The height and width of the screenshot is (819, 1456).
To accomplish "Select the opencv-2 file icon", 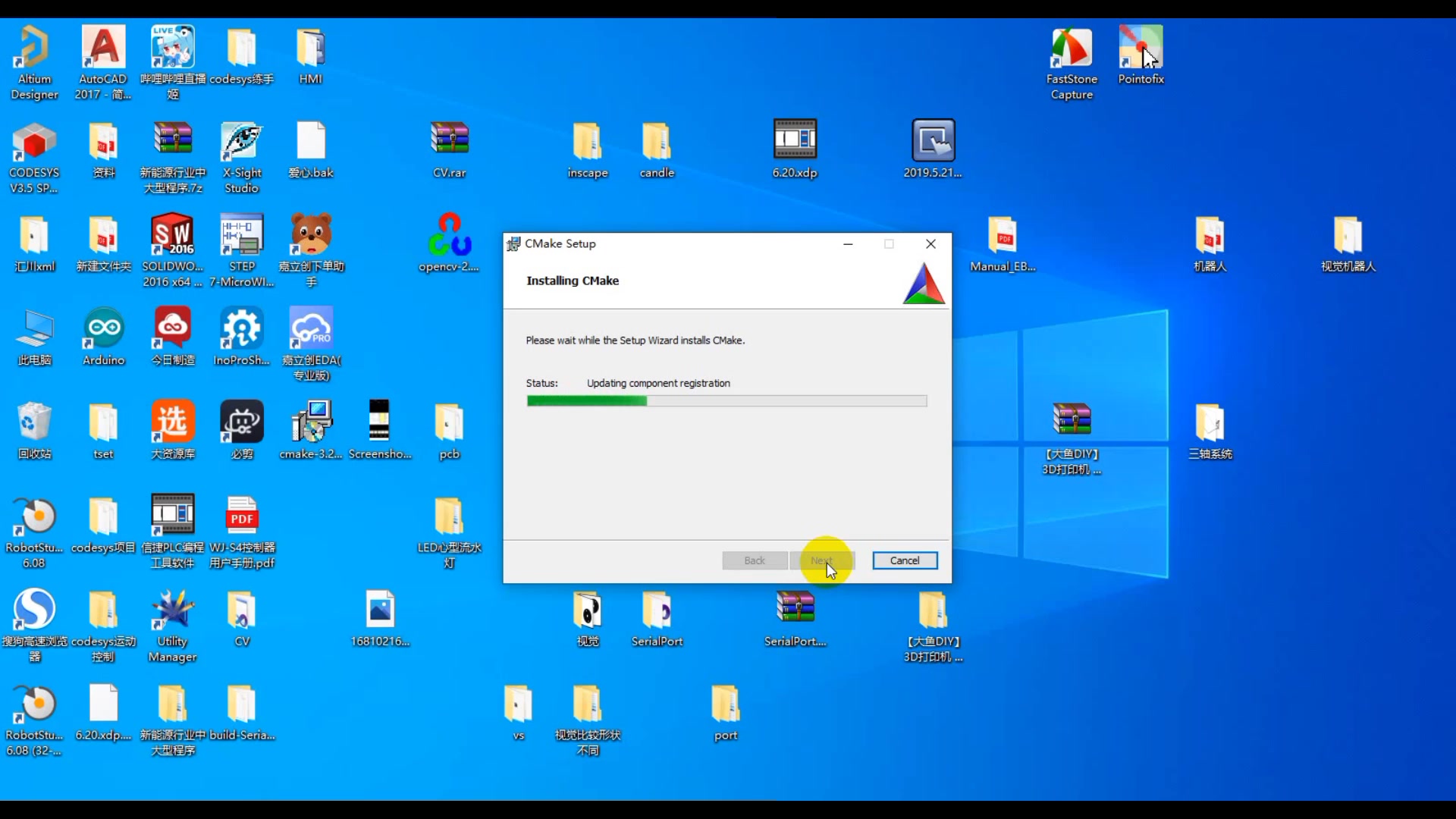I will [449, 236].
